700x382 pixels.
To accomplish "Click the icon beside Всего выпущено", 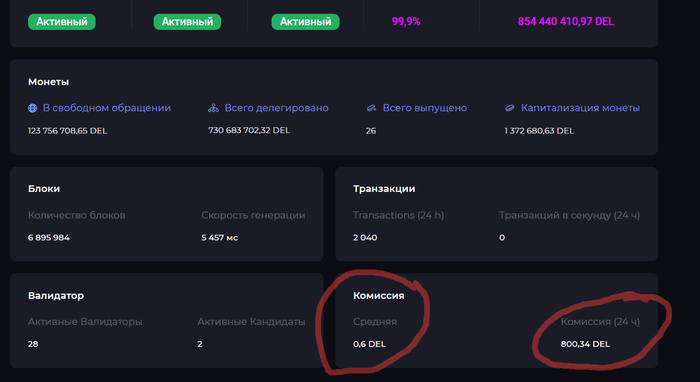I will [x=371, y=108].
